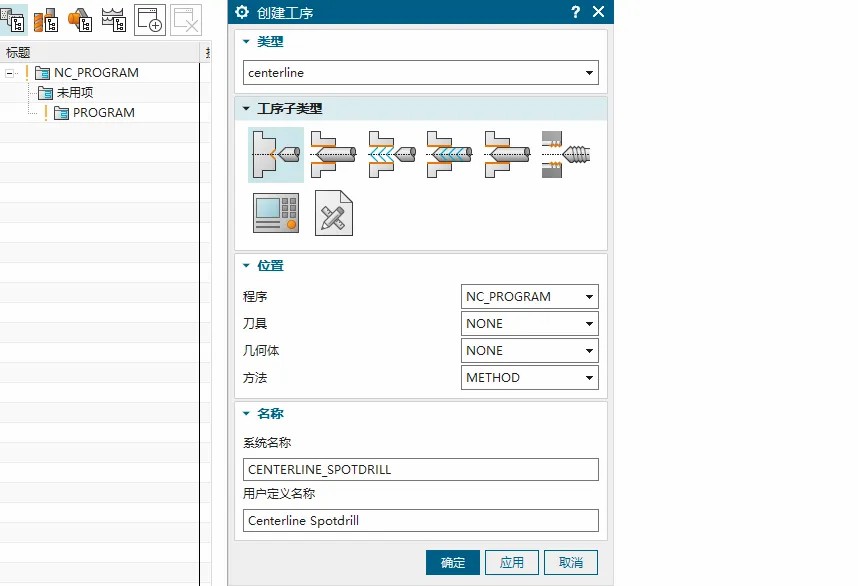858x586 pixels.
Task: Choose the Centerline Peckdrill subtype icon
Action: click(x=392, y=155)
